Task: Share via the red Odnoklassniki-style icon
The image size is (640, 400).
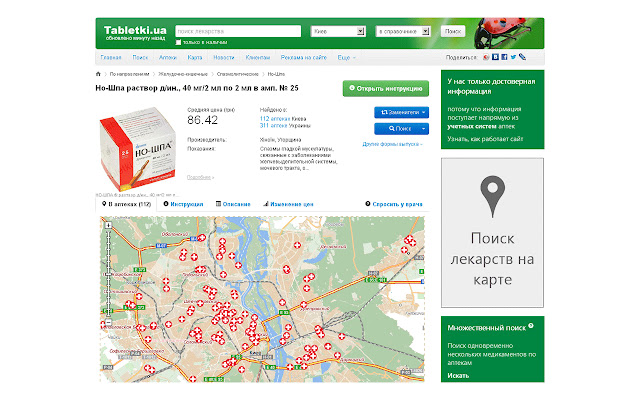Action: coord(486,57)
